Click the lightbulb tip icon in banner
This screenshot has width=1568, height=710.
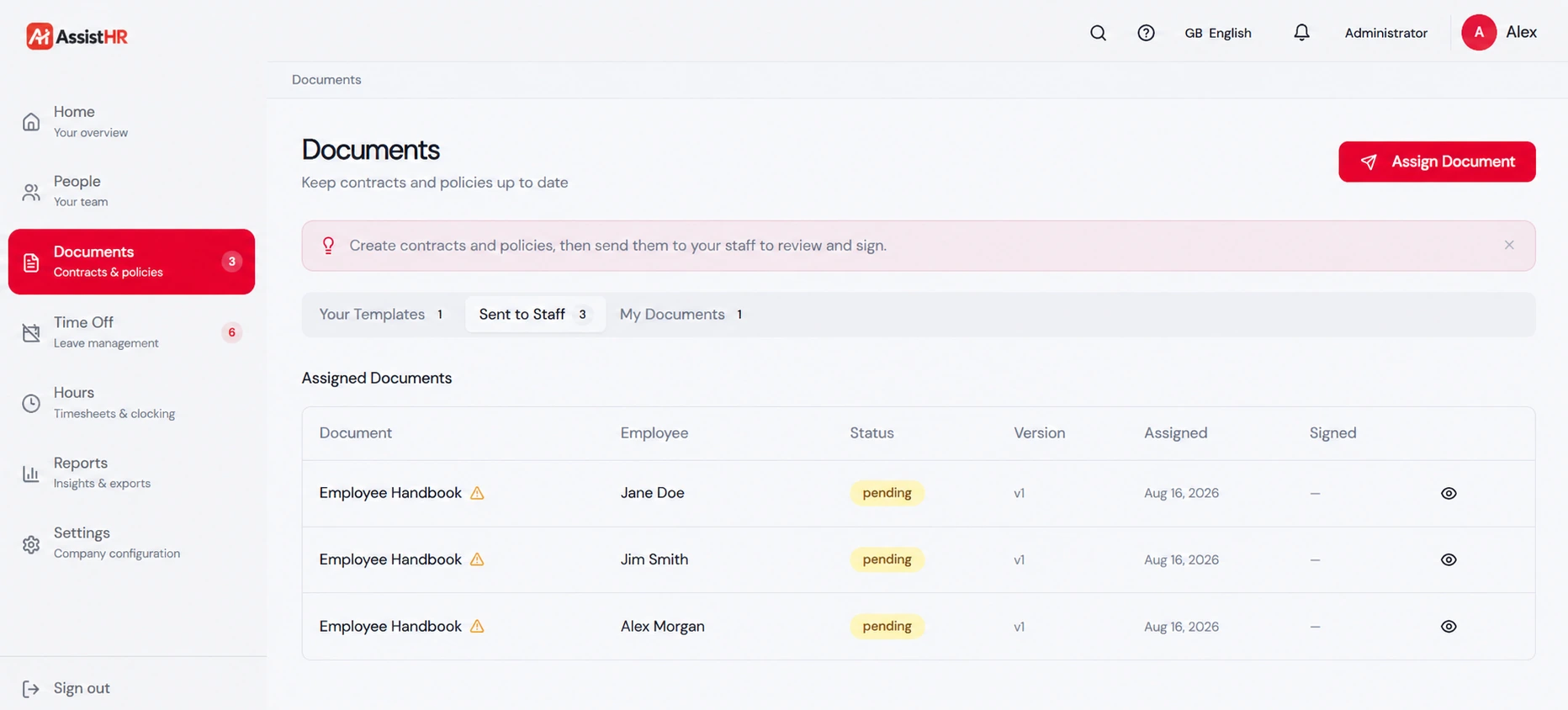pyautogui.click(x=328, y=246)
